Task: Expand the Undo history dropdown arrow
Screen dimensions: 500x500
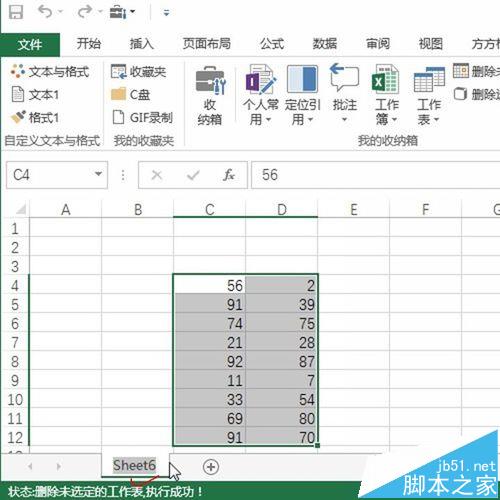Action: pos(61,12)
